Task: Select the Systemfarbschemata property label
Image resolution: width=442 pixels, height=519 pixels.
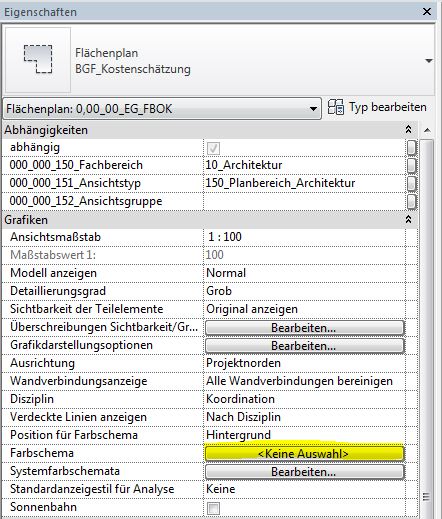Action: click(x=65, y=471)
